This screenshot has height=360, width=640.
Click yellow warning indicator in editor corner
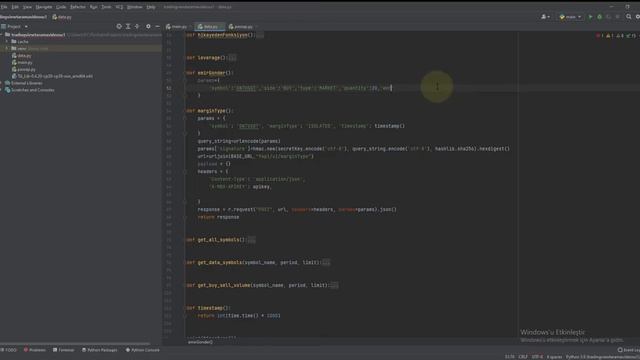click(609, 36)
